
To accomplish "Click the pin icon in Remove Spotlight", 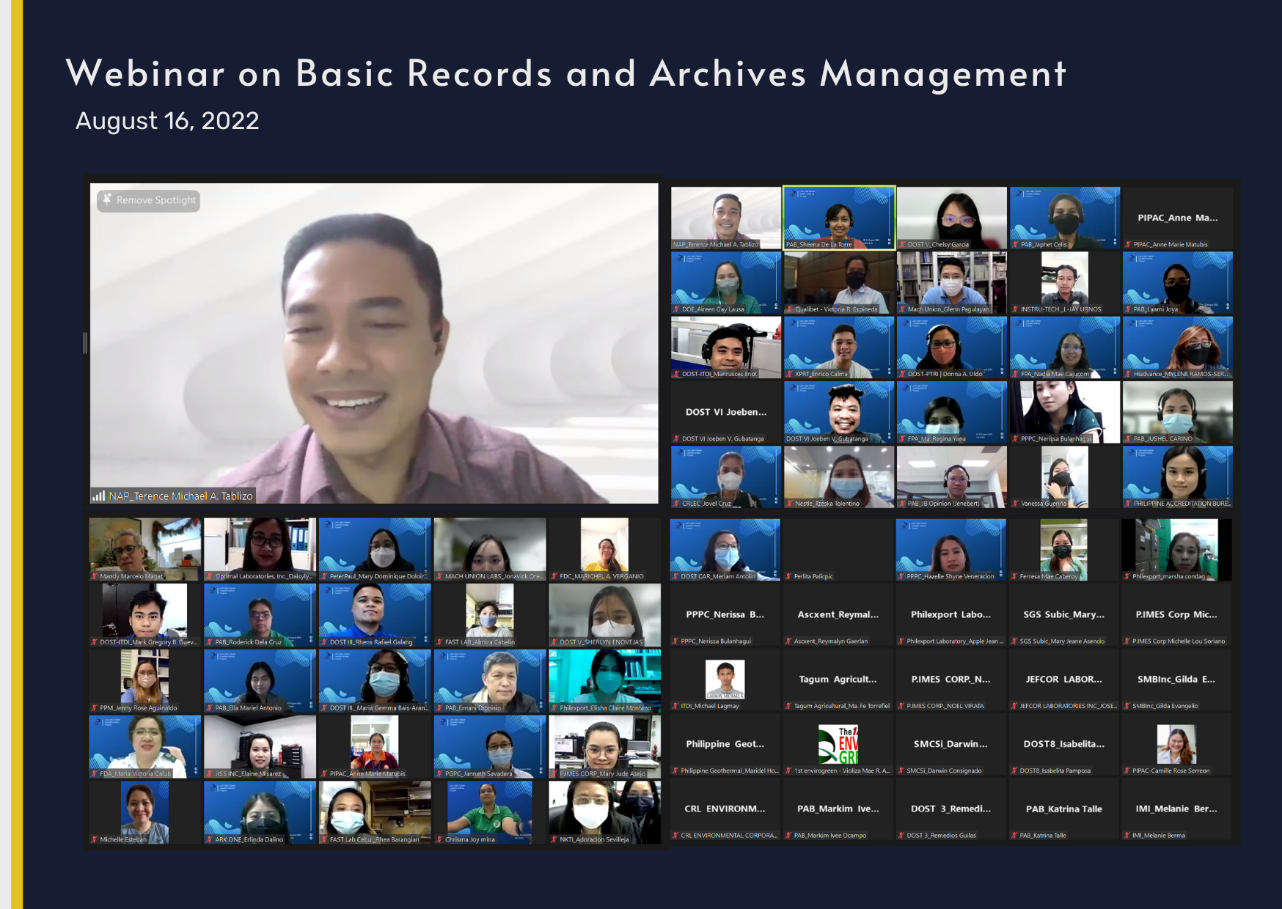I will (x=106, y=200).
